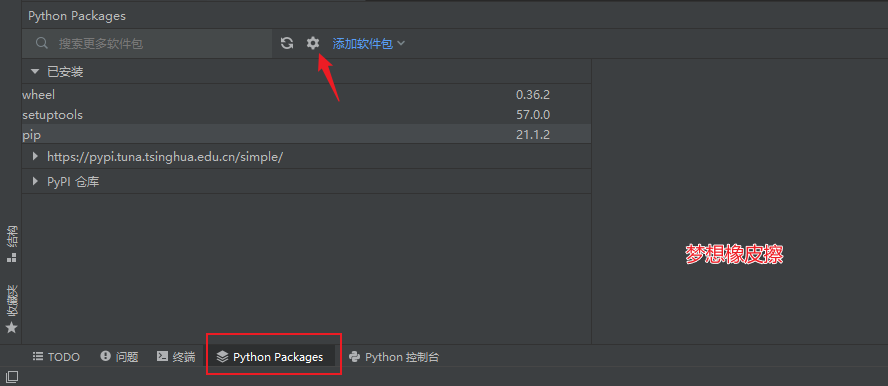The width and height of the screenshot is (888, 386).
Task: Click the Python Packages layers icon
Action: (x=223, y=357)
